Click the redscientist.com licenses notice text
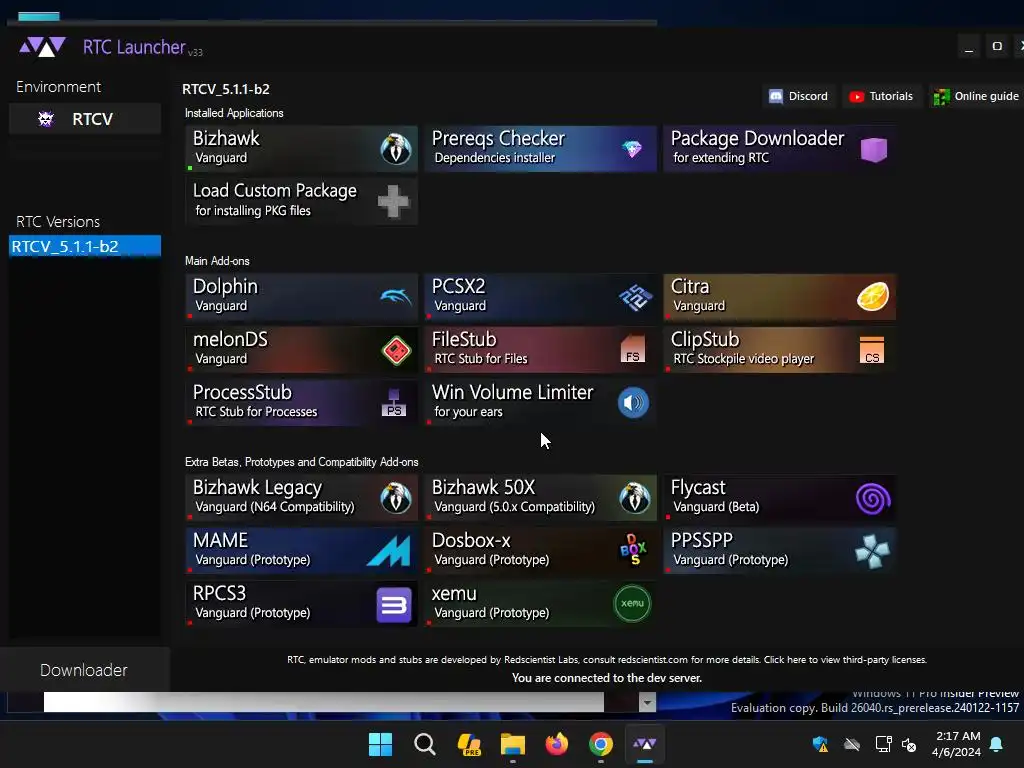1024x768 pixels. click(x=607, y=660)
